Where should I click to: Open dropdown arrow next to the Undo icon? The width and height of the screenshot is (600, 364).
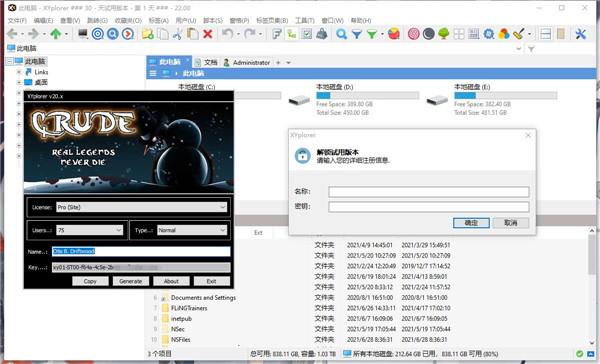(x=238, y=34)
